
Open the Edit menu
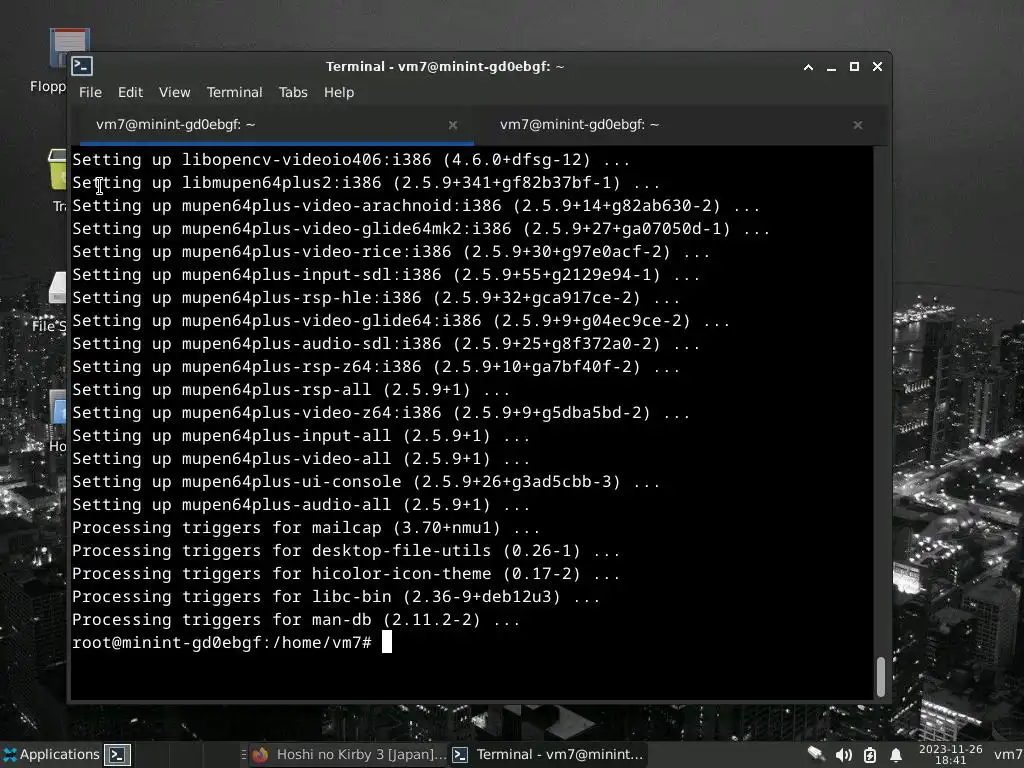point(130,92)
